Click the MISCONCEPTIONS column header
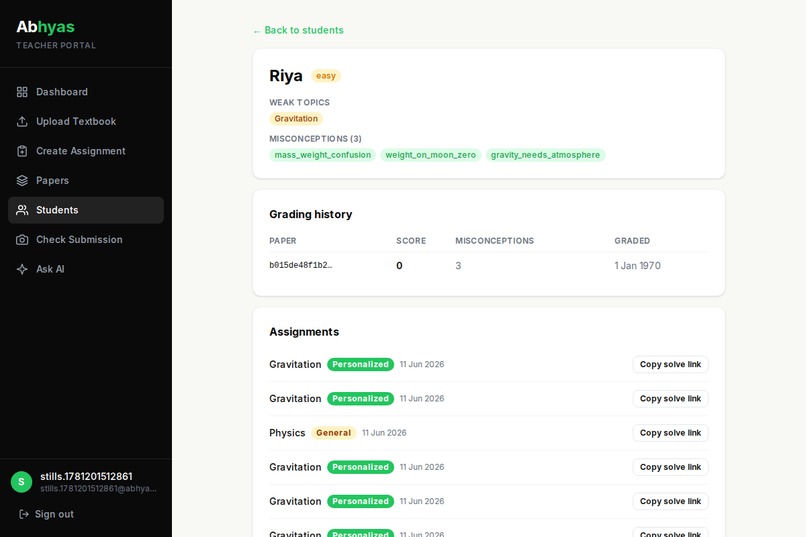The image size is (806, 537). tap(494, 241)
